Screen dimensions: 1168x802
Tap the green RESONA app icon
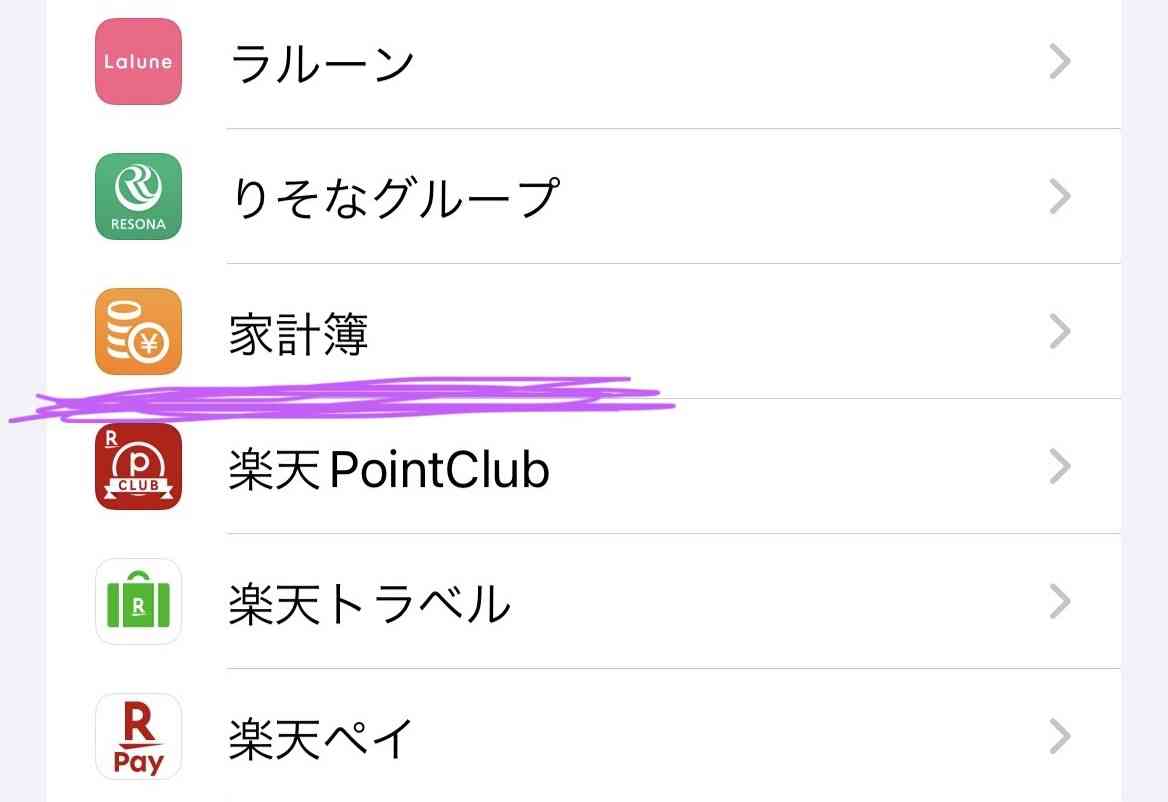(x=139, y=197)
